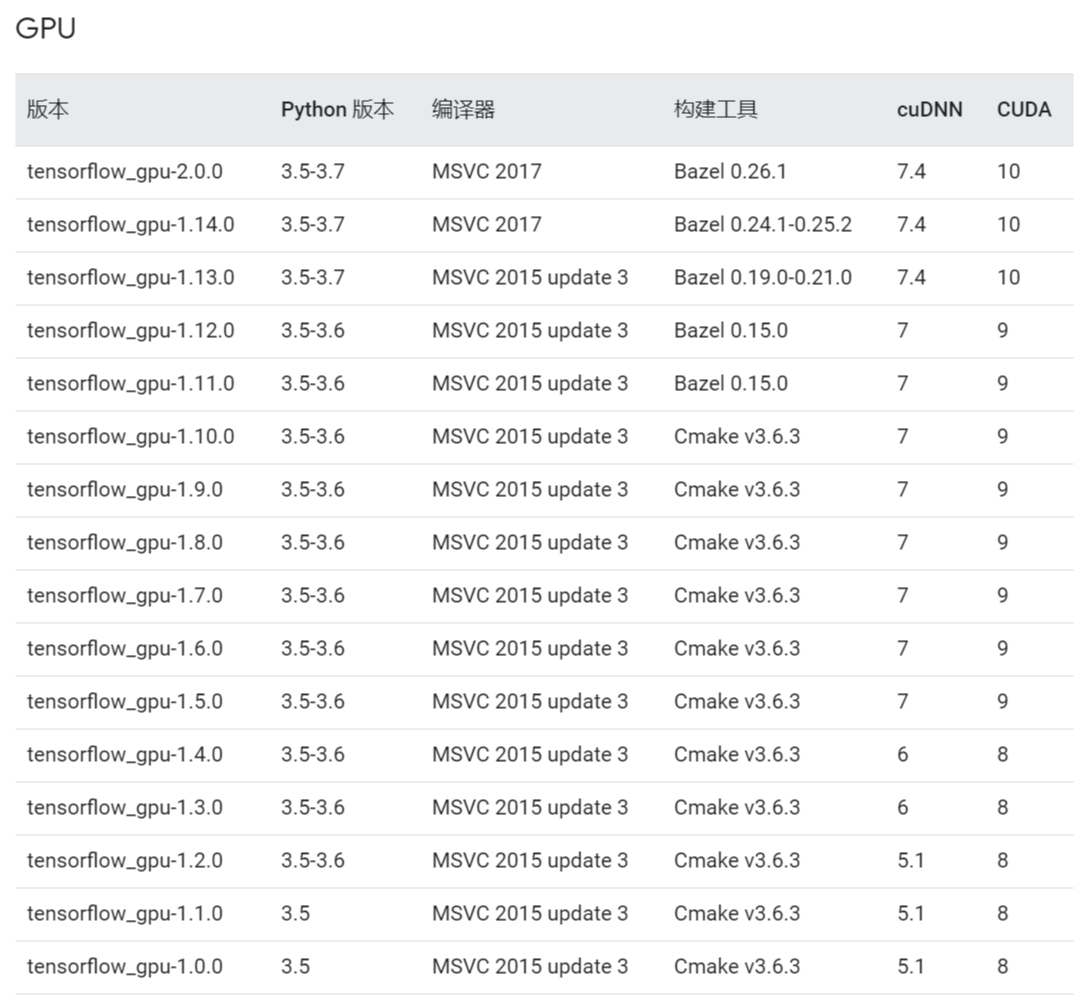Select the tensorflow_gpu-1.7.0 cell
Viewport: 1092px width, 1008px height.
[x=125, y=596]
